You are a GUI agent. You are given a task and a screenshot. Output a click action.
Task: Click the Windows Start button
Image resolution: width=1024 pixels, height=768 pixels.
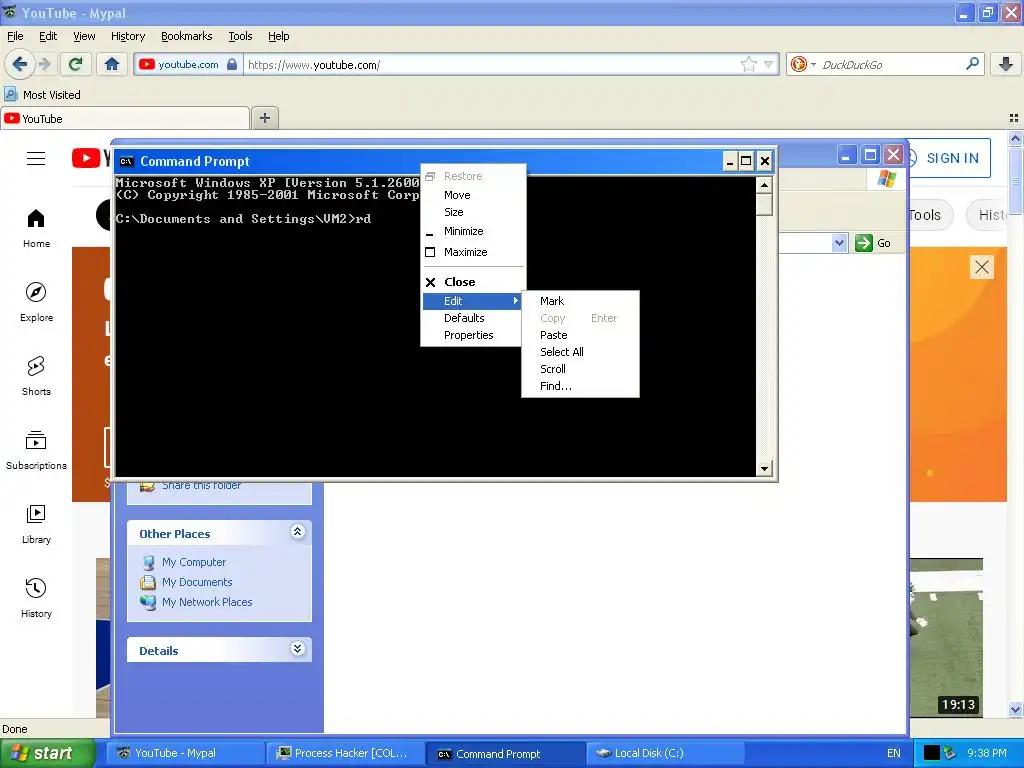click(x=47, y=753)
